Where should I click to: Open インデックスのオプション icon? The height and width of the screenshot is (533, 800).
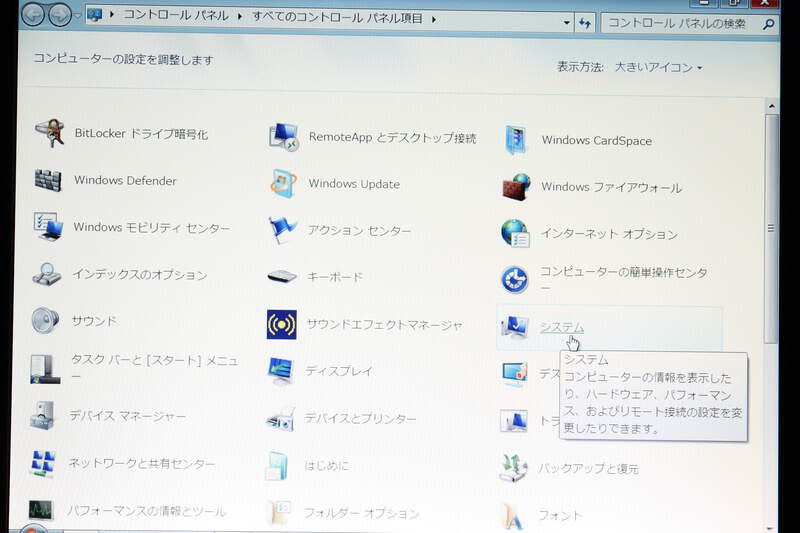coord(46,274)
